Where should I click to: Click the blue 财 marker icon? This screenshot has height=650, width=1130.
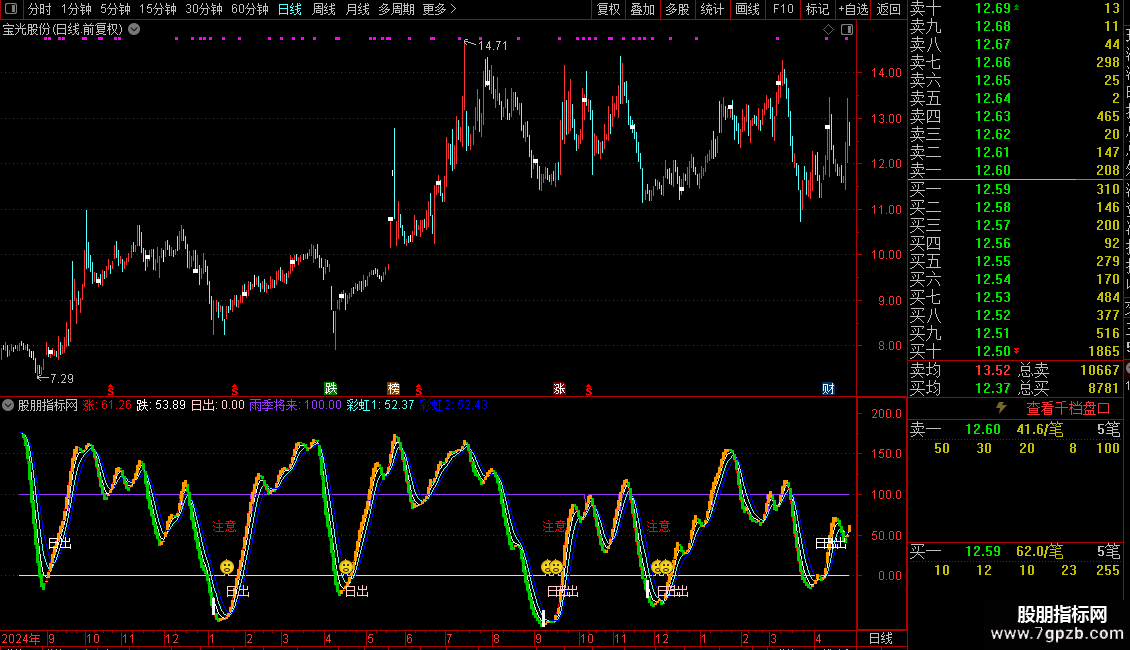click(x=828, y=388)
